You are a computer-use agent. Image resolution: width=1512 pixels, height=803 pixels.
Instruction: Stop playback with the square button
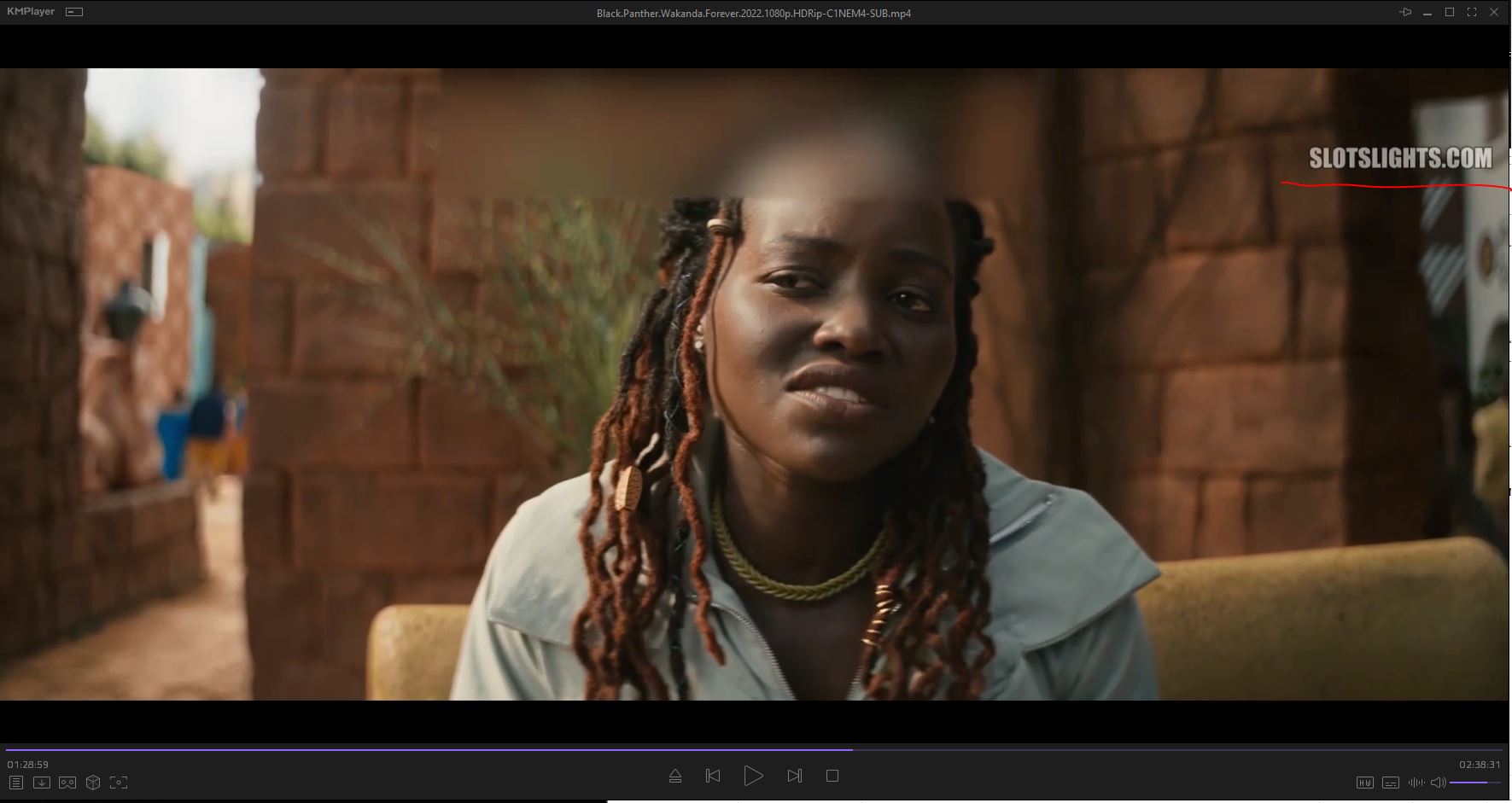click(832, 776)
